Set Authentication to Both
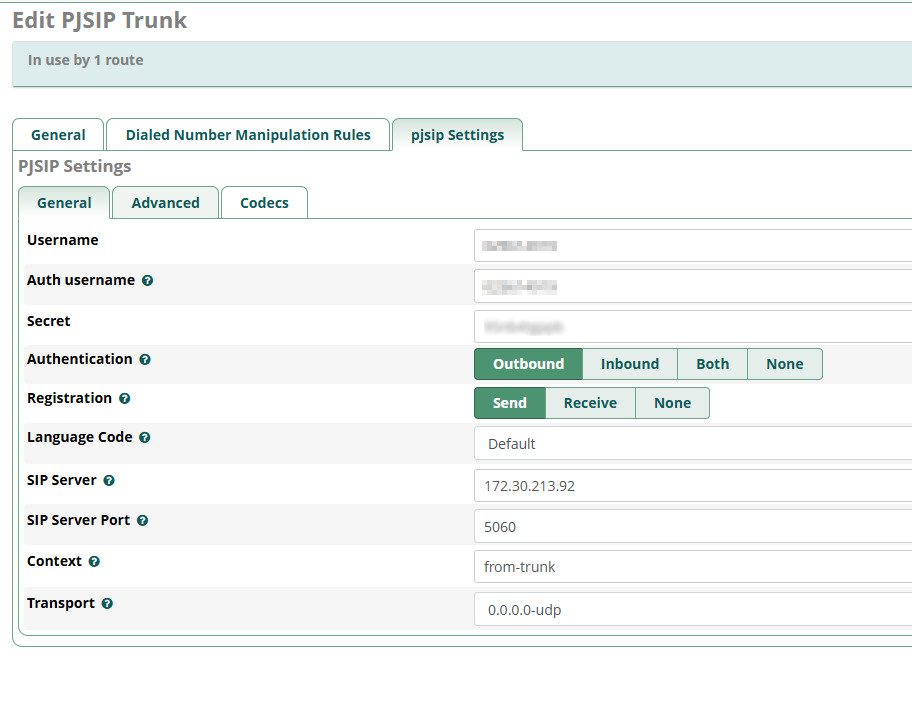Viewport: 912px width, 715px height. (x=712, y=364)
